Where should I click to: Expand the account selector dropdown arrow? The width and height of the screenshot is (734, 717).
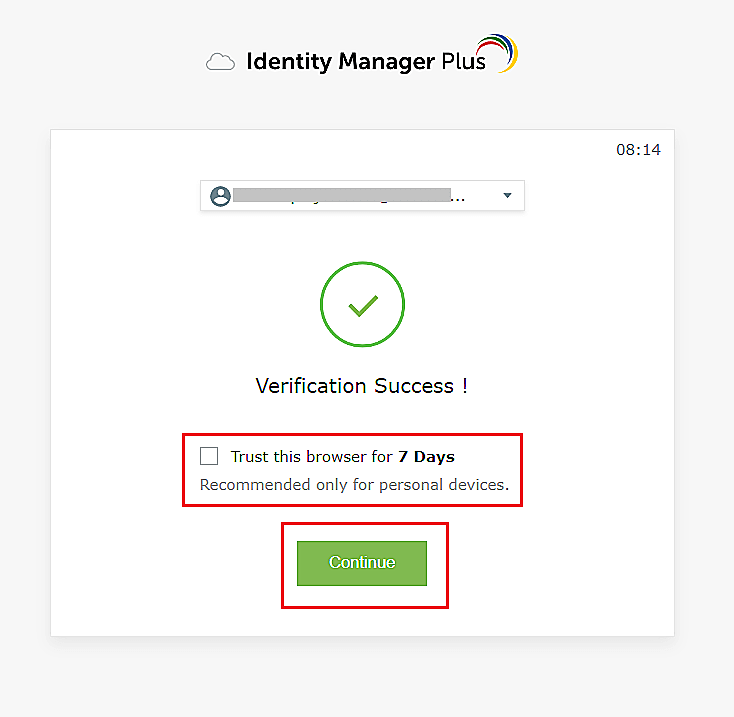(x=507, y=196)
